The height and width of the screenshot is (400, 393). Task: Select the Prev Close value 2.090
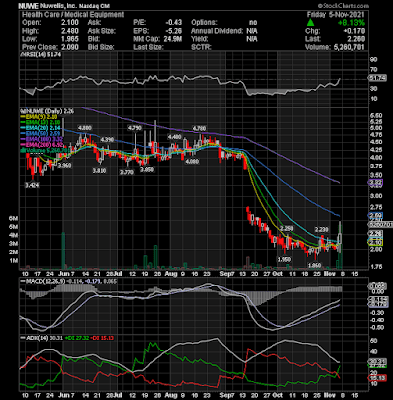70,47
